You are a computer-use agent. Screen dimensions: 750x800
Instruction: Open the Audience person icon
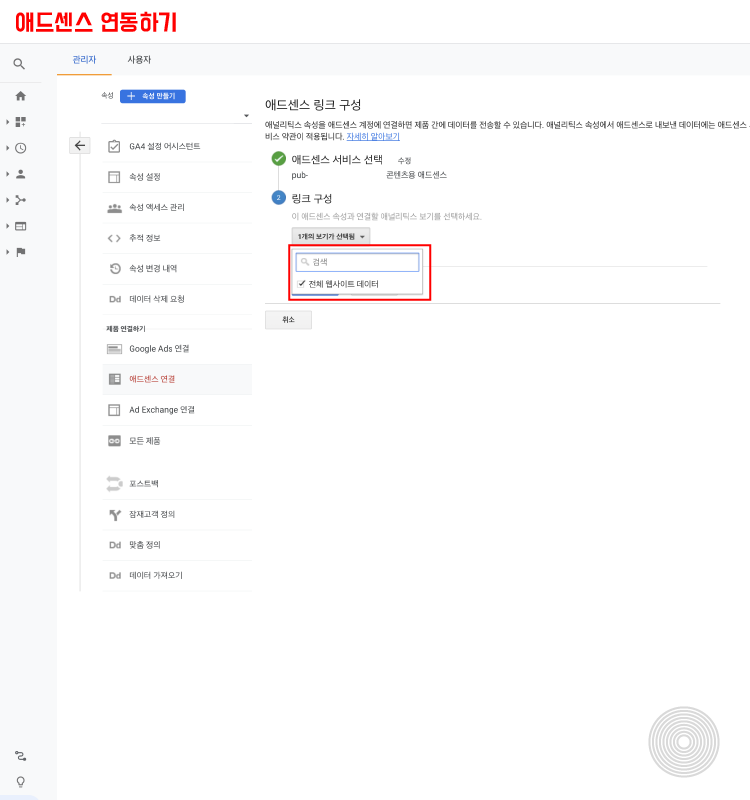[20, 174]
